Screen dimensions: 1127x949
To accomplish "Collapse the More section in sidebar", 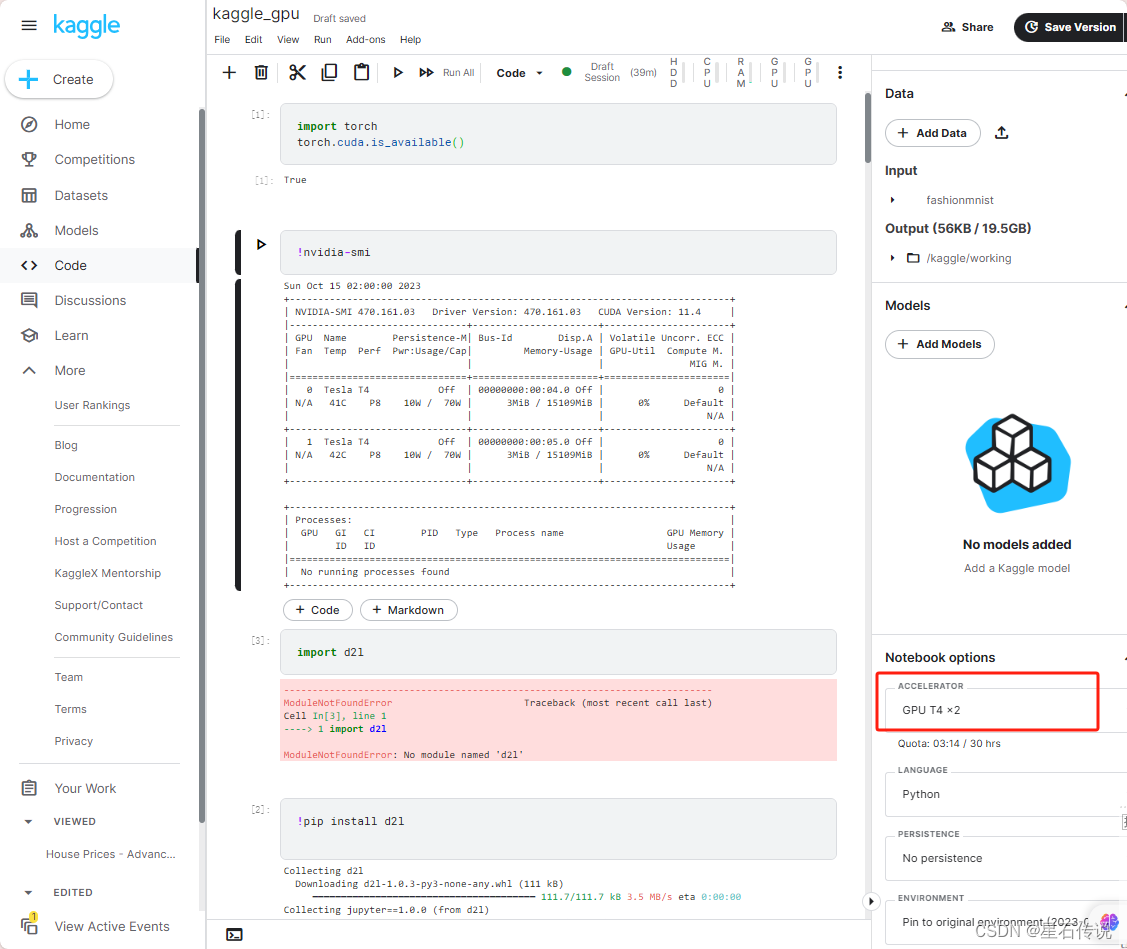I will click(x=29, y=370).
